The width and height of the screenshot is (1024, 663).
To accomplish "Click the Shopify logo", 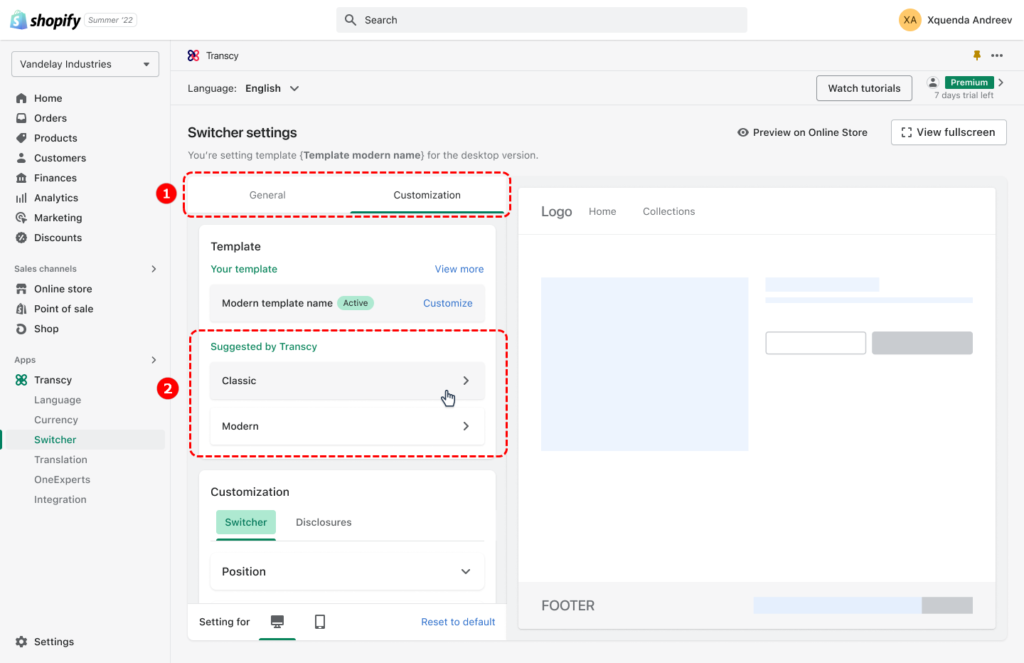I will point(45,20).
